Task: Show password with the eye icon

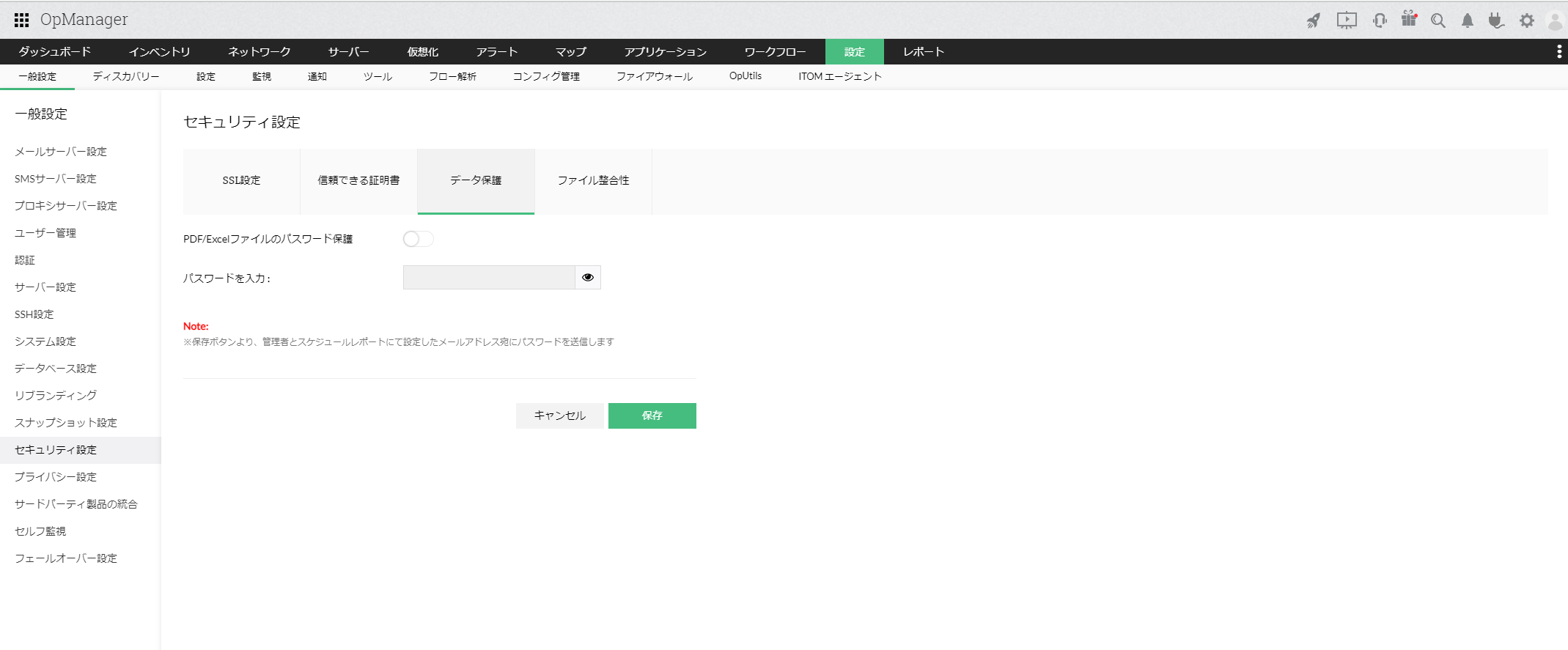Action: point(588,277)
